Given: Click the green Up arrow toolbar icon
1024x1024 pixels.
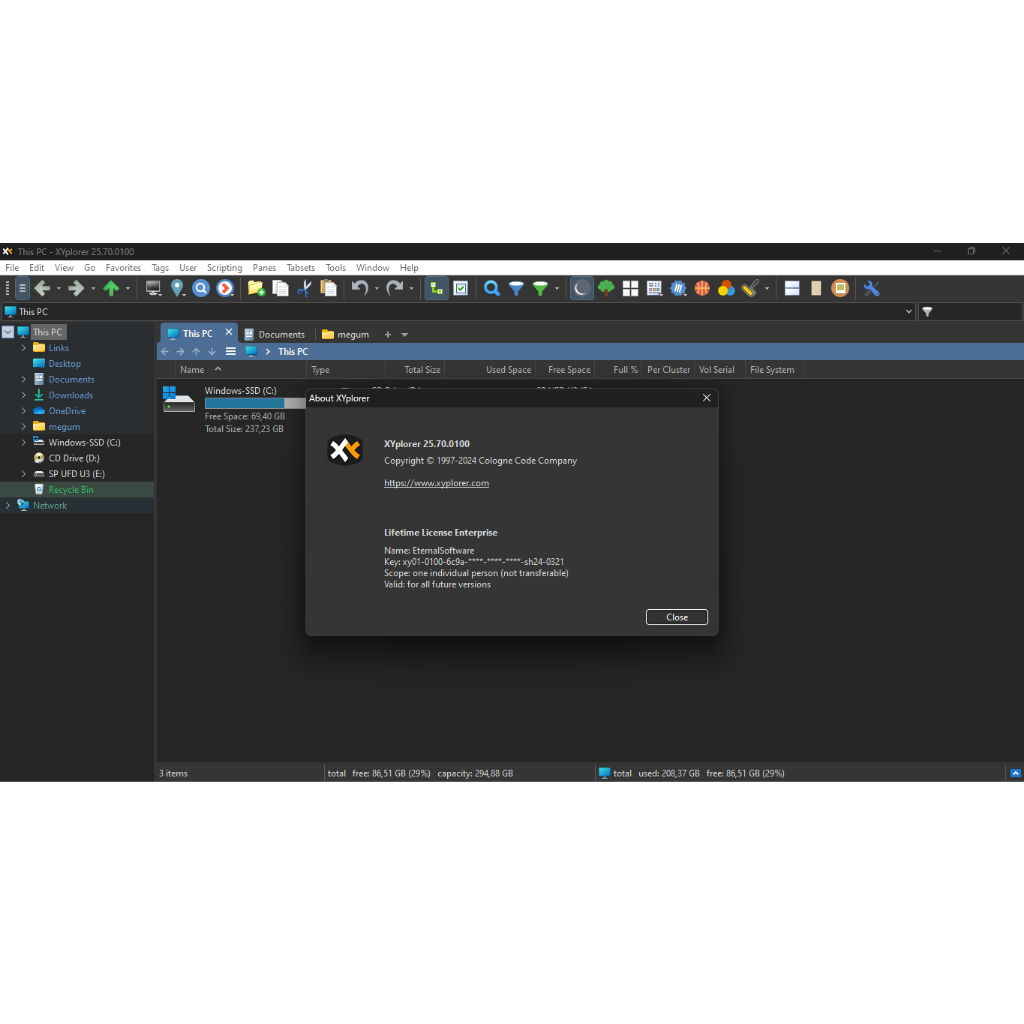Looking at the screenshot, I should point(111,289).
